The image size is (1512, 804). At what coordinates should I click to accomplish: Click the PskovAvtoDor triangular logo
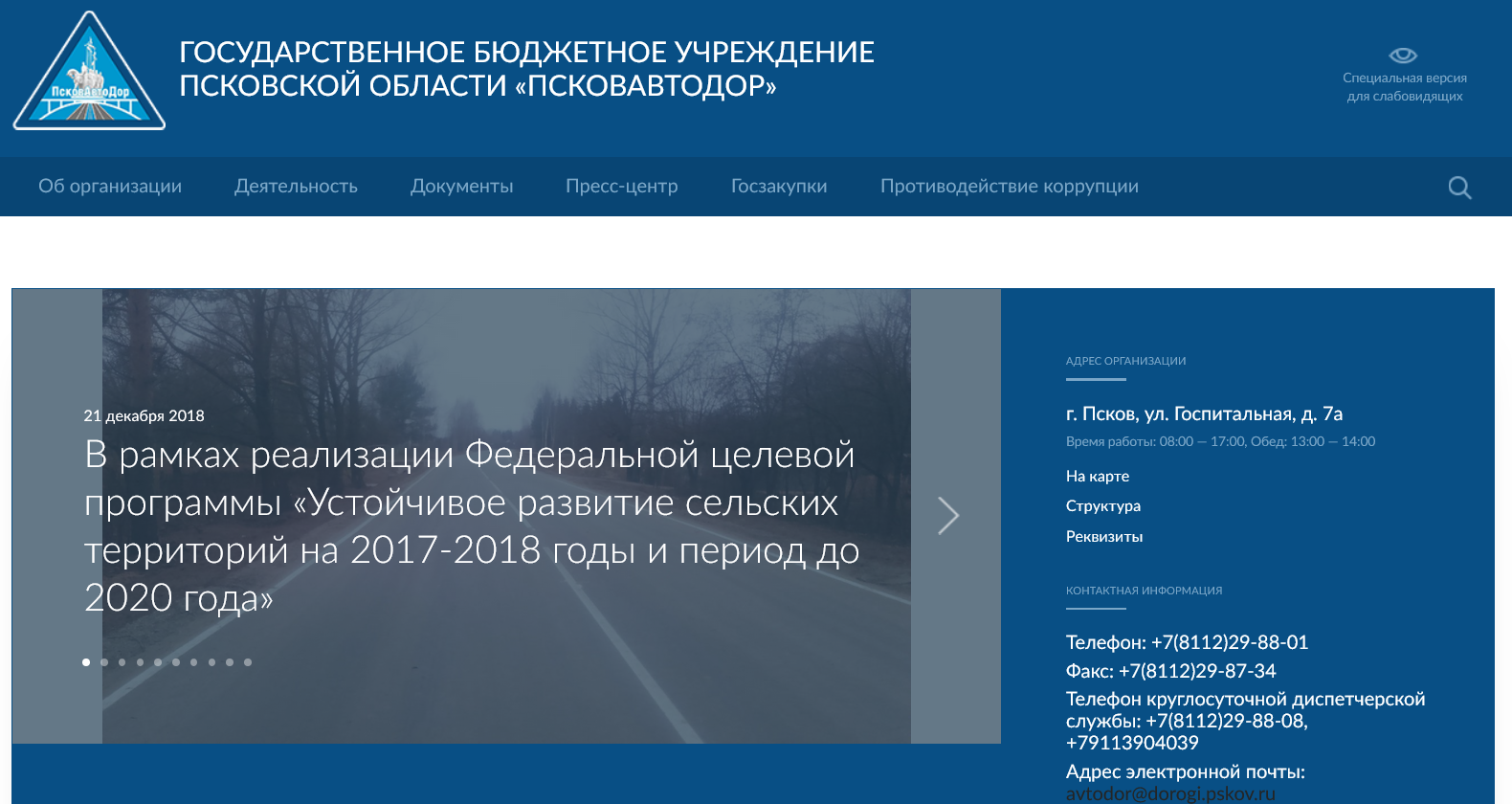point(89,72)
